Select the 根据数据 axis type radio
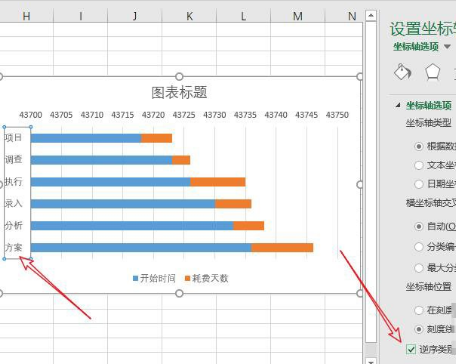 [419, 146]
